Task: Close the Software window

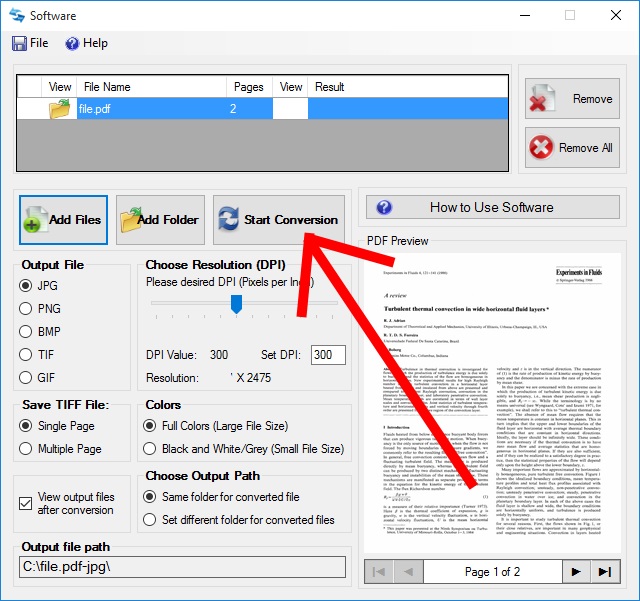Action: [x=616, y=16]
